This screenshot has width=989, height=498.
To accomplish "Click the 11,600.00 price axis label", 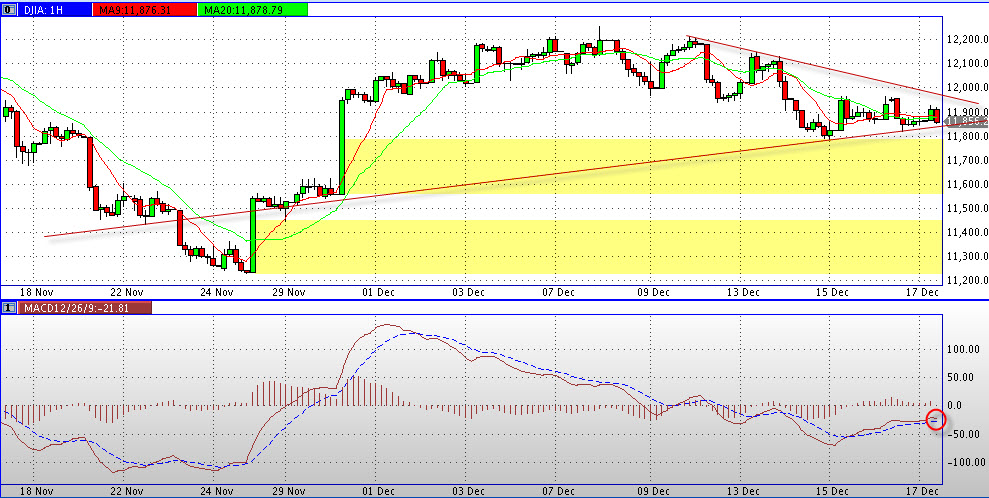I will pyautogui.click(x=966, y=183).
